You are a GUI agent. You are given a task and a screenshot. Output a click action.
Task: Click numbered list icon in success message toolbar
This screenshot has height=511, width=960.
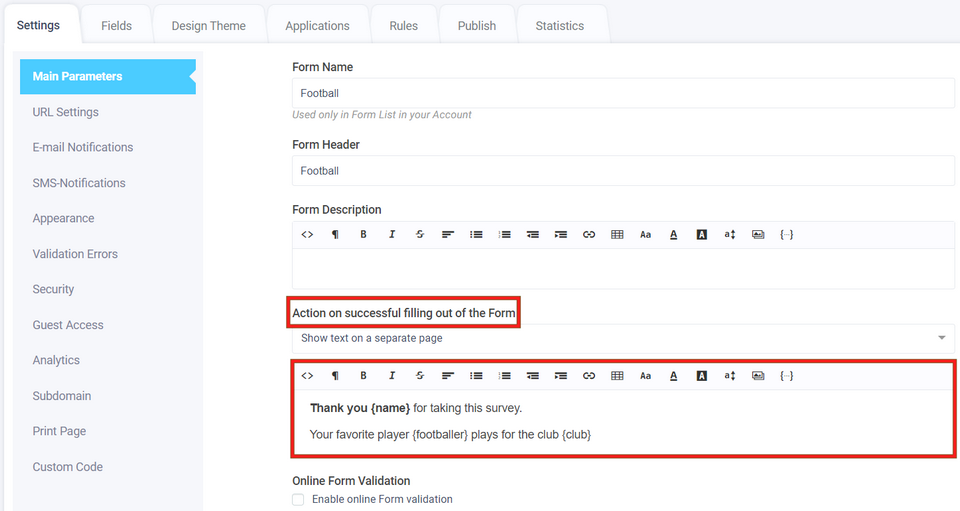[x=505, y=376]
